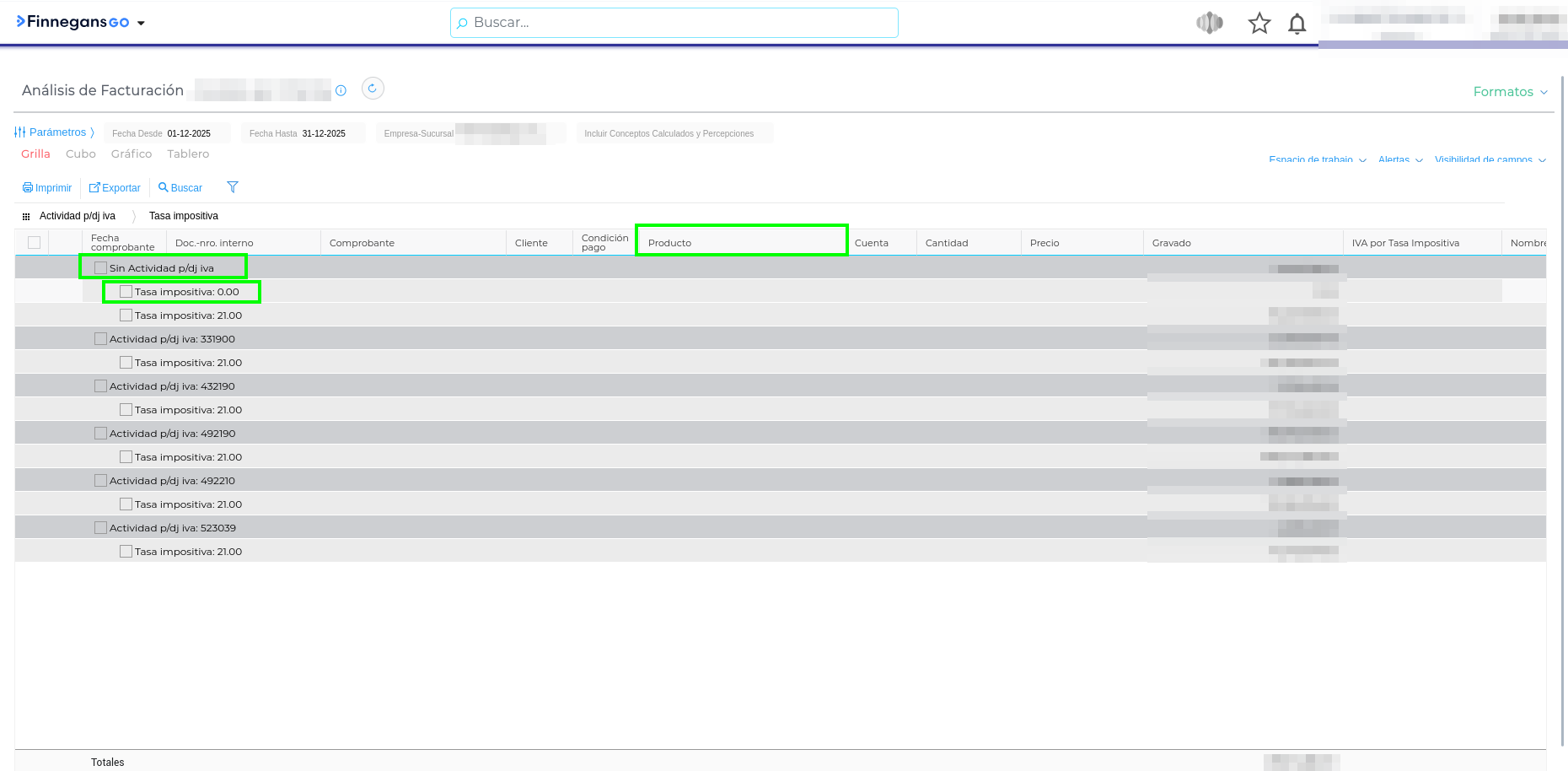
Task: Toggle the select-all checkbox in grid header
Action: point(35,243)
